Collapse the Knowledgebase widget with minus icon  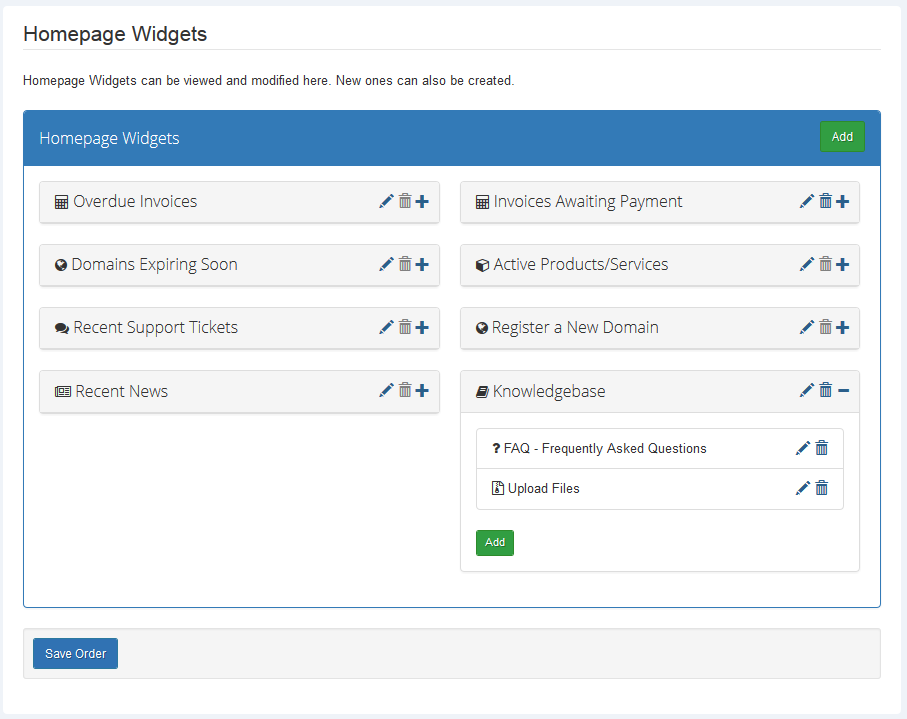pos(843,390)
